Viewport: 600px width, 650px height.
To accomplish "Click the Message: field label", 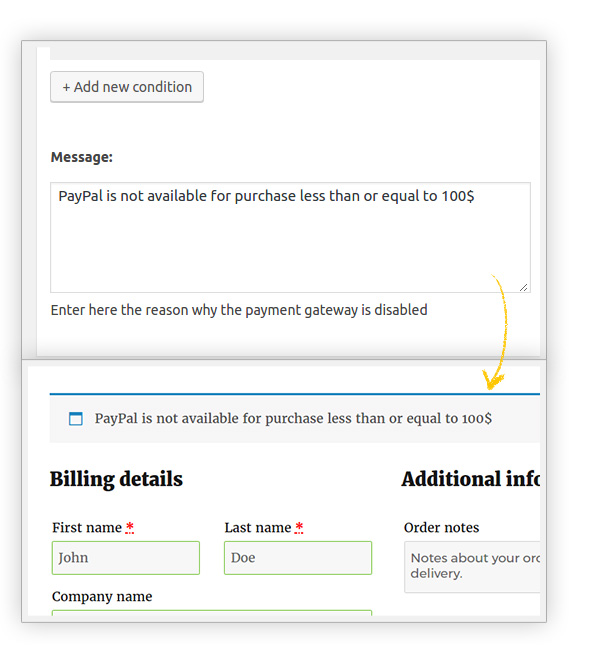I will click(x=82, y=157).
